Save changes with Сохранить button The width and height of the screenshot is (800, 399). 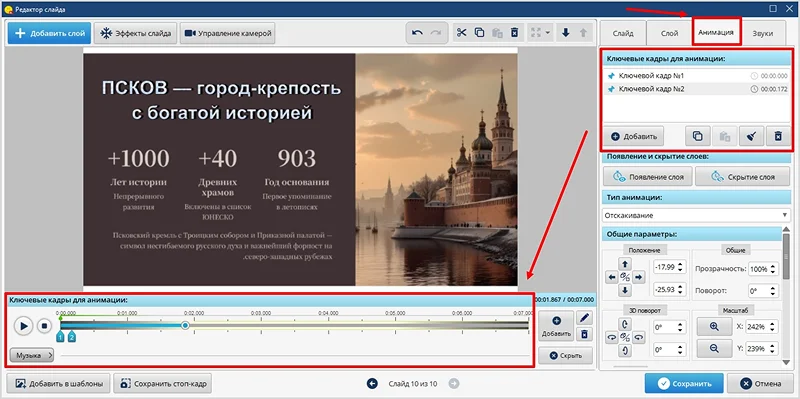tap(684, 384)
